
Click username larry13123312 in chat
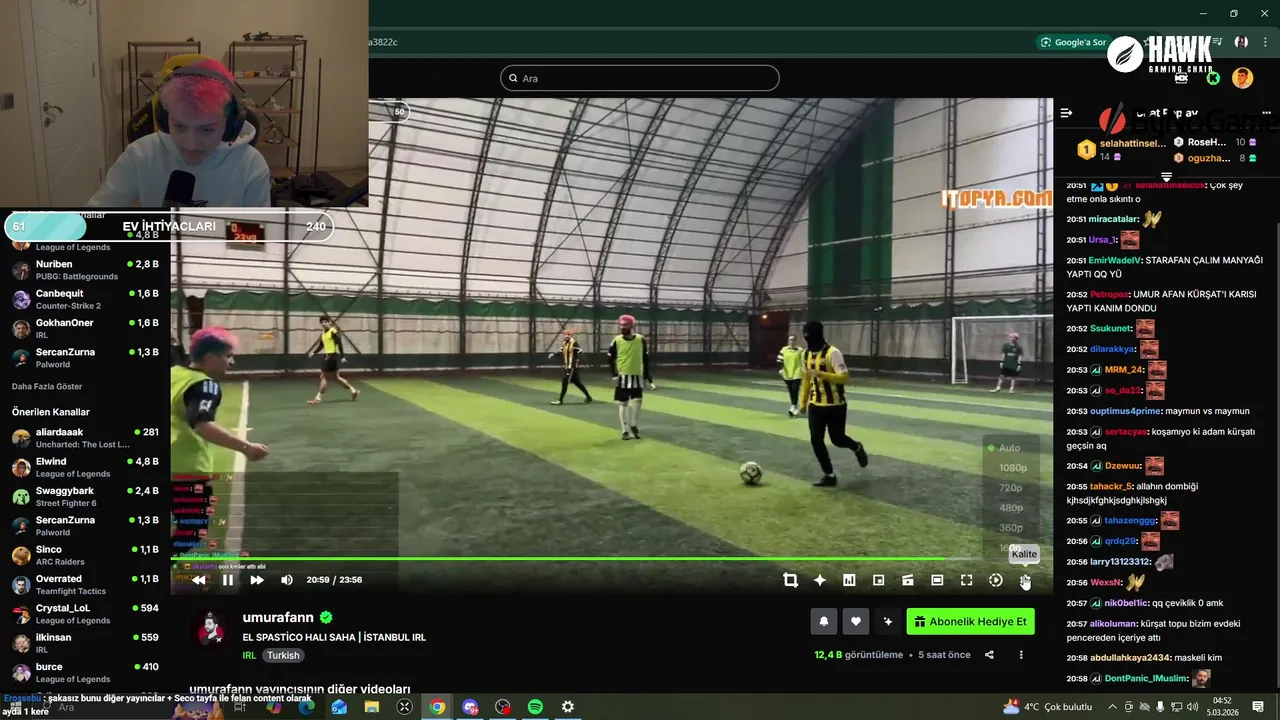point(1120,562)
